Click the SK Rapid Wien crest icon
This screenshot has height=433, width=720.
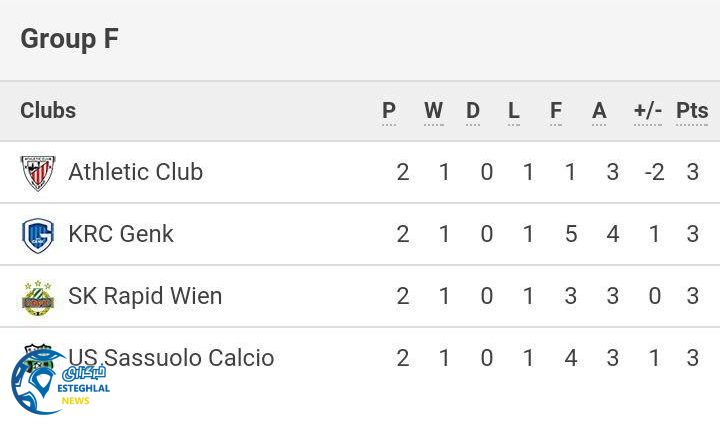click(38, 297)
